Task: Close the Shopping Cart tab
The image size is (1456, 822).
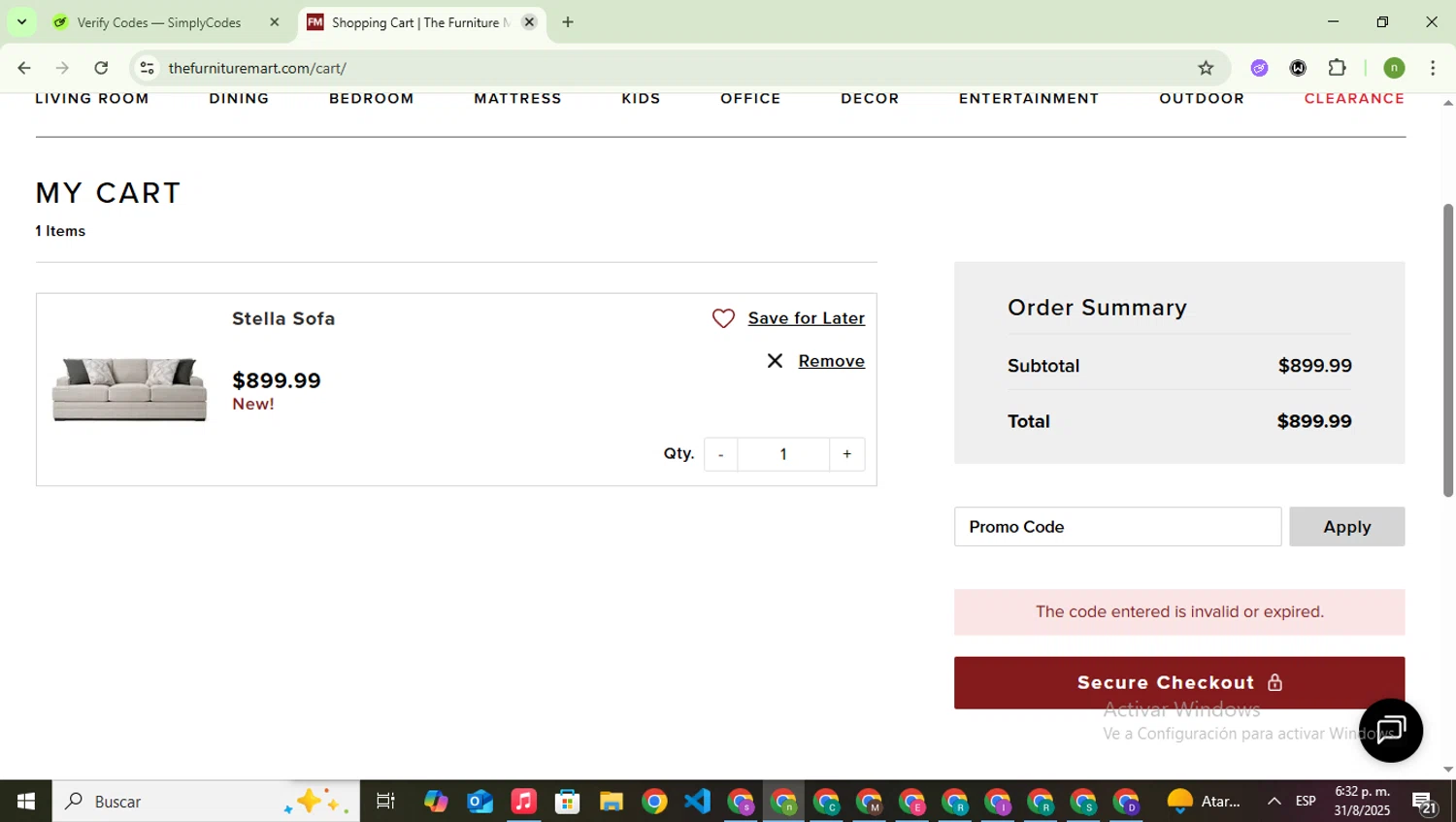Action: pyautogui.click(x=529, y=22)
